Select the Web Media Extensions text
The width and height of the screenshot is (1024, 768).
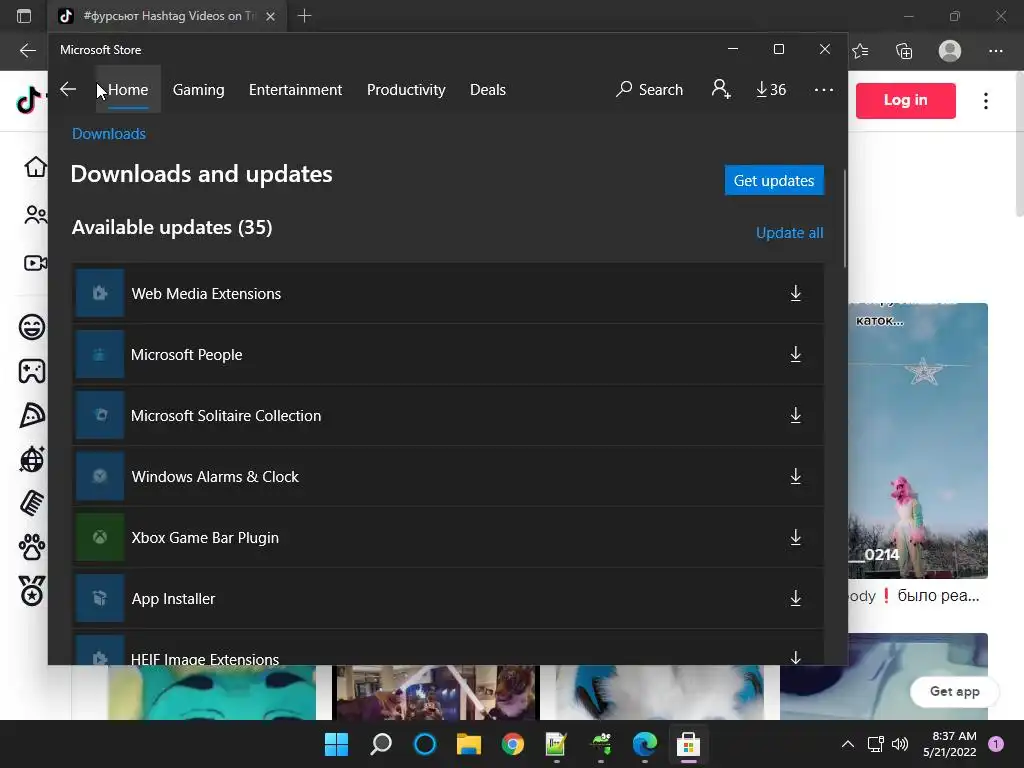point(206,293)
